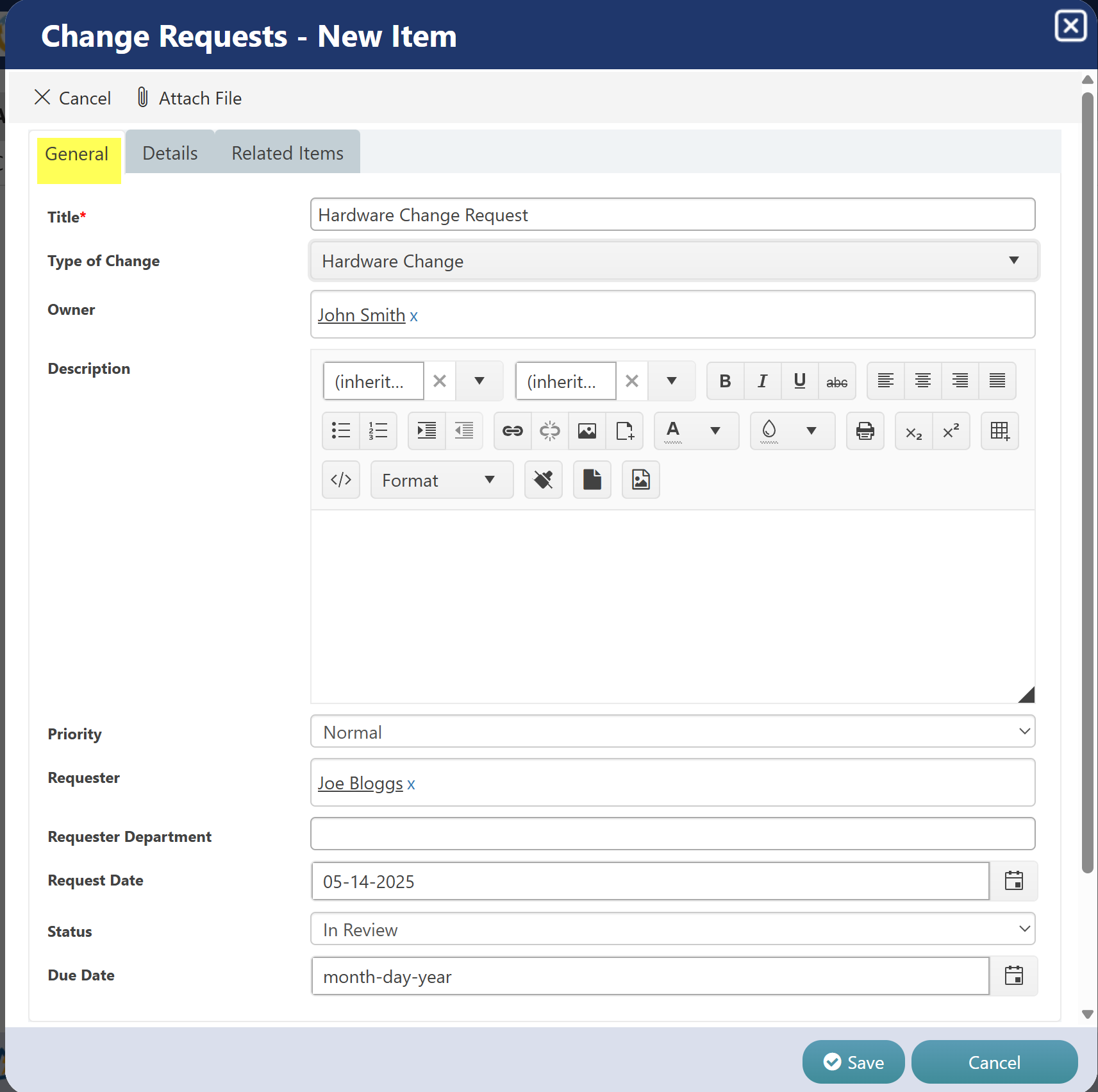This screenshot has width=1098, height=1092.
Task: Switch to the Details tab
Action: click(x=170, y=153)
